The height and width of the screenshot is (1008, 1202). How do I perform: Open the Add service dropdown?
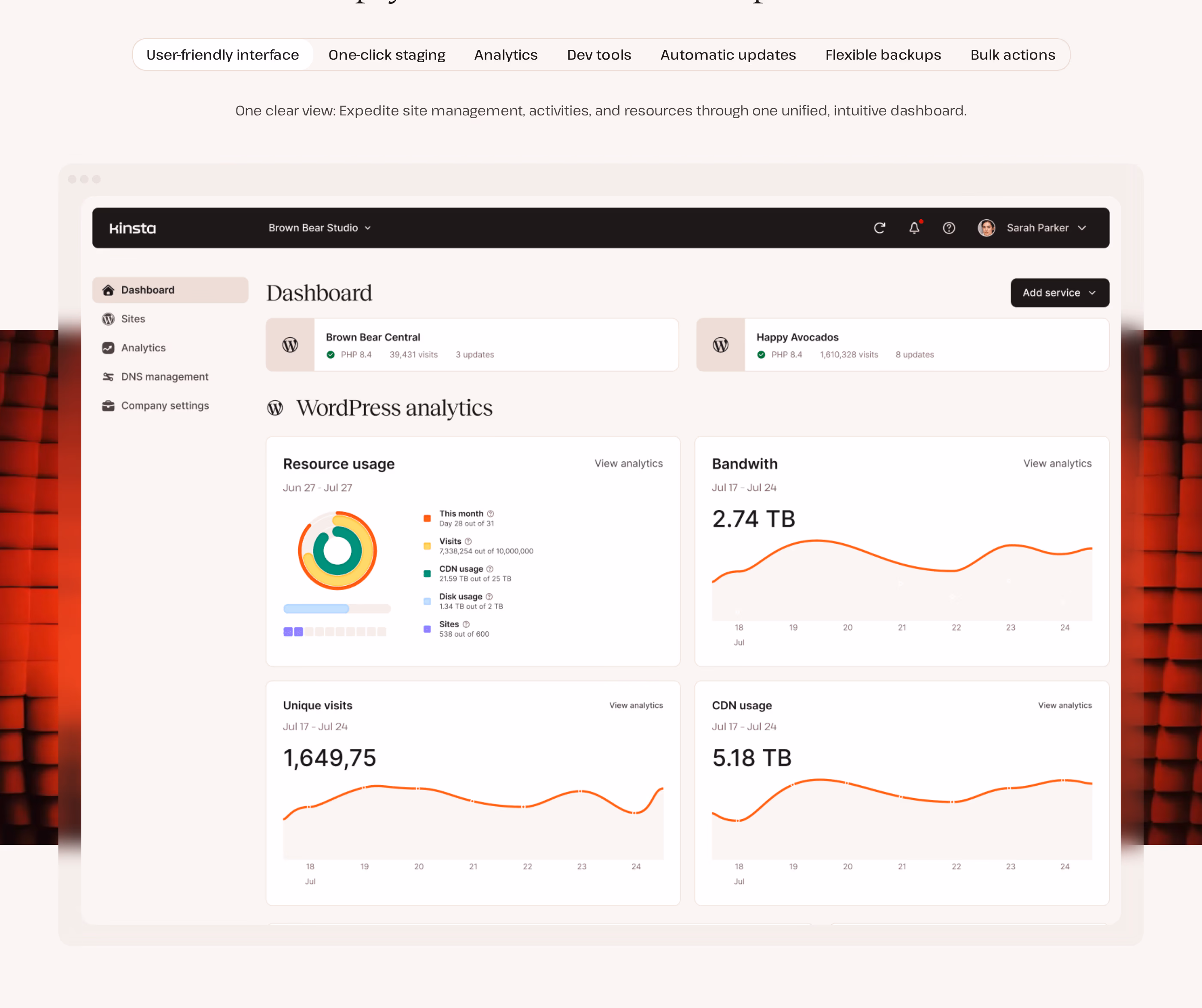[1059, 293]
